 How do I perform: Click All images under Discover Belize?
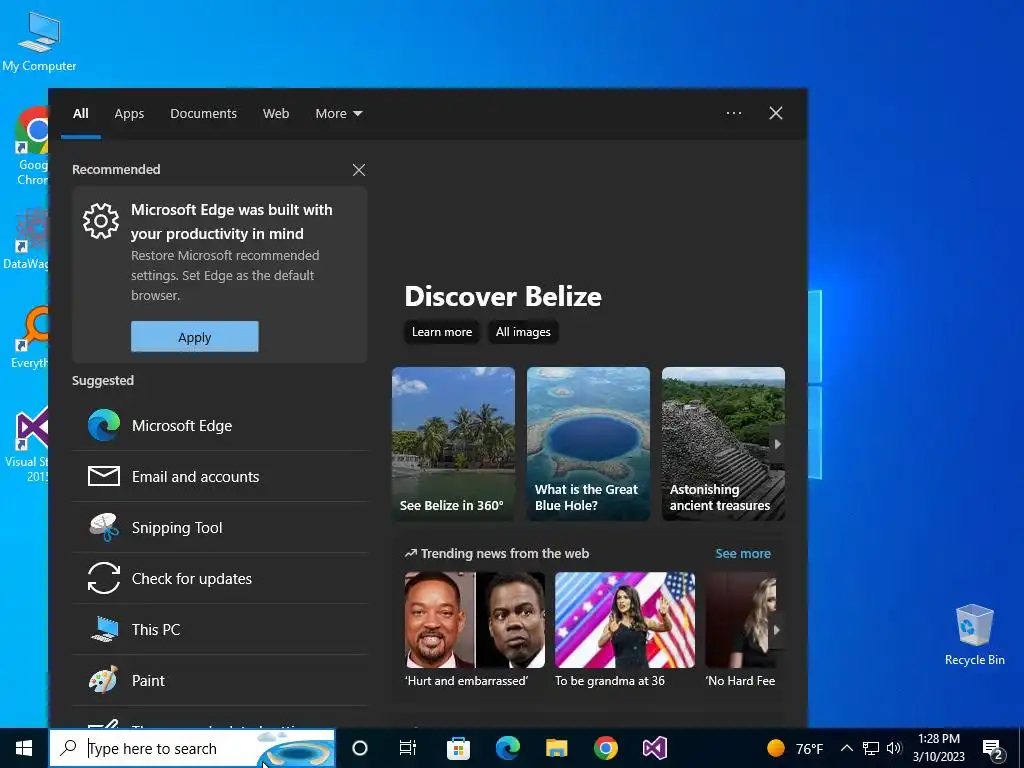tap(523, 332)
